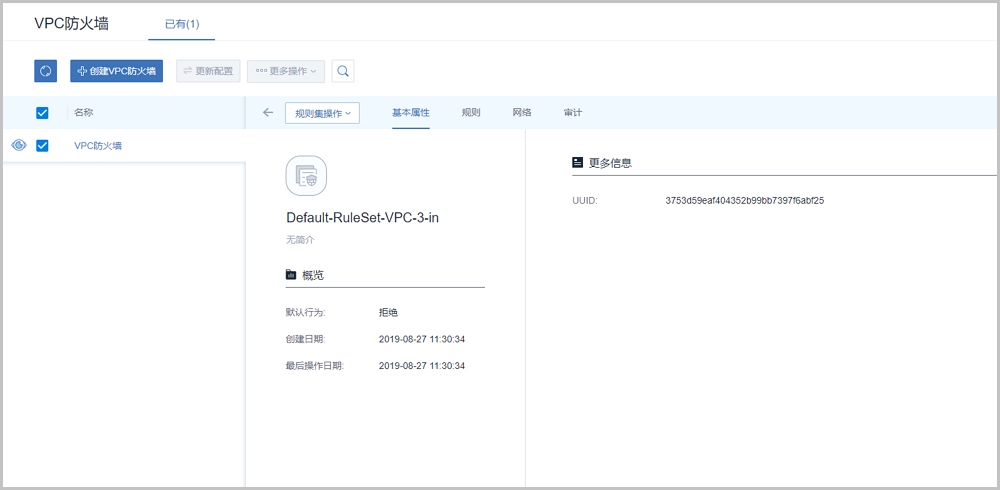Click the 更新配置 button
This screenshot has height=490, width=1000.
click(x=208, y=71)
